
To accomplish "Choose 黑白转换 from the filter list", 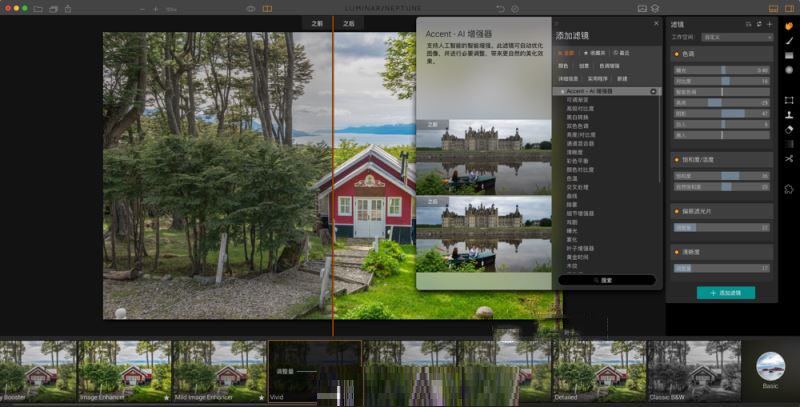I will coord(579,117).
